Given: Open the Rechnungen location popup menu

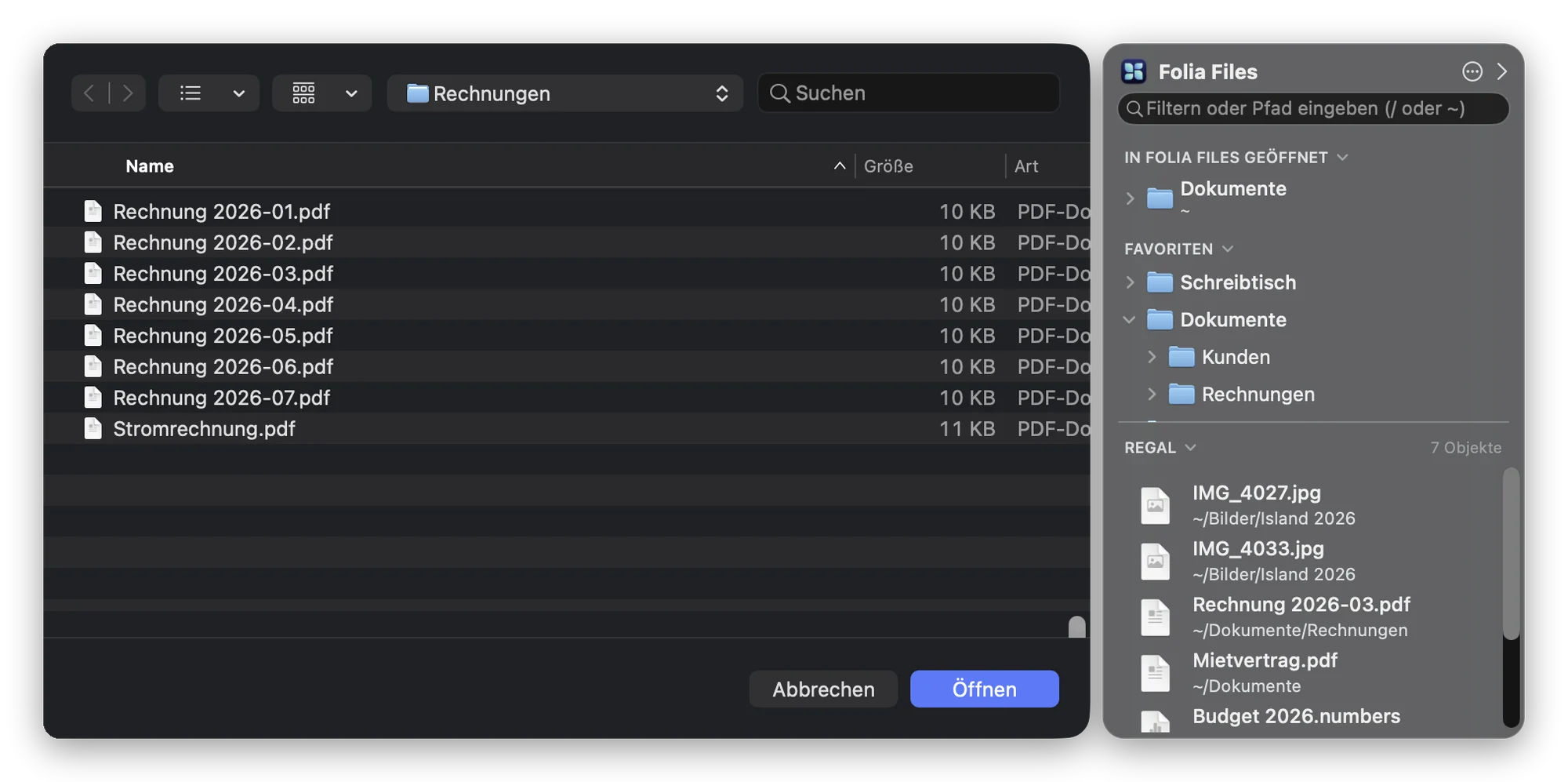Looking at the screenshot, I should click(564, 93).
